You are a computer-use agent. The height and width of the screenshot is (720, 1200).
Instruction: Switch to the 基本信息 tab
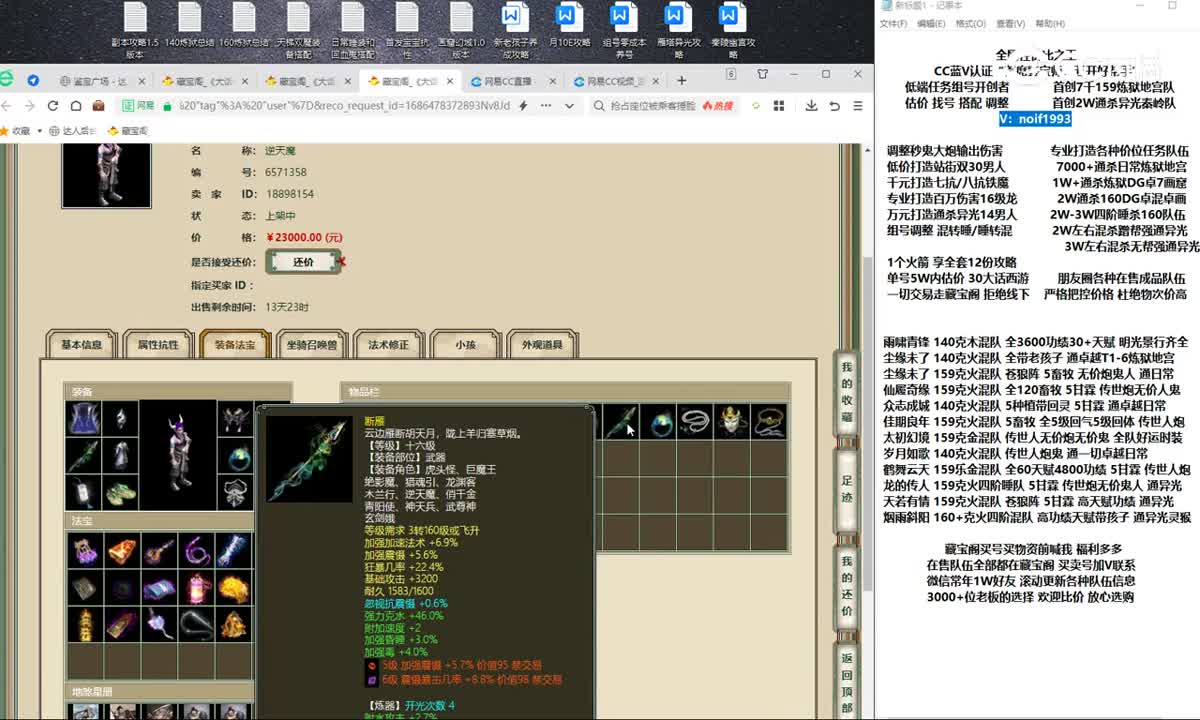pos(81,345)
